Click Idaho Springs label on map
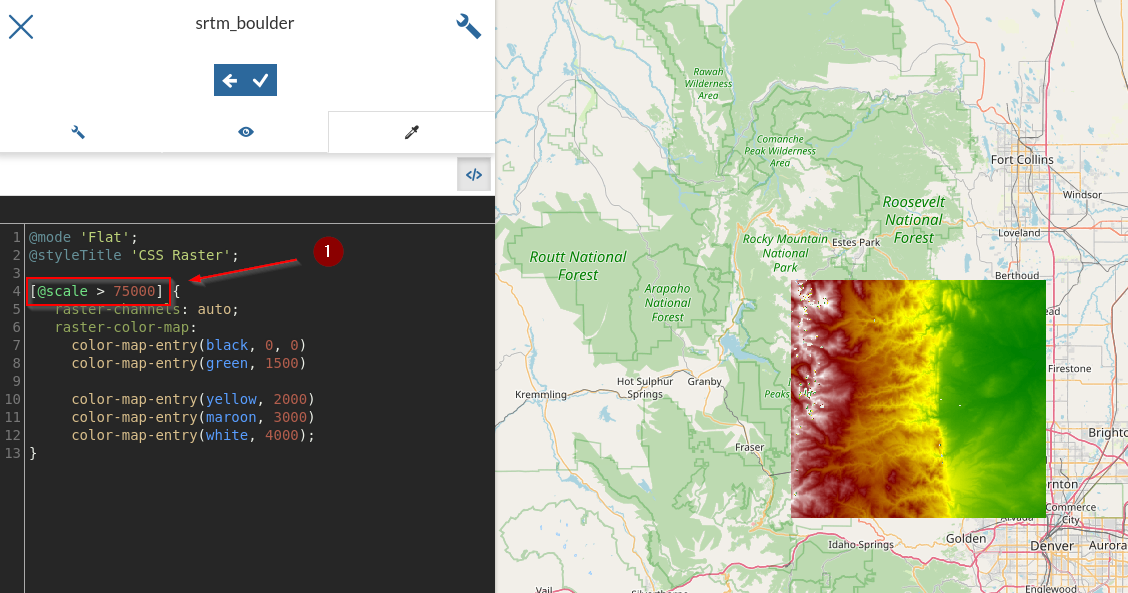The image size is (1128, 593). point(860,544)
